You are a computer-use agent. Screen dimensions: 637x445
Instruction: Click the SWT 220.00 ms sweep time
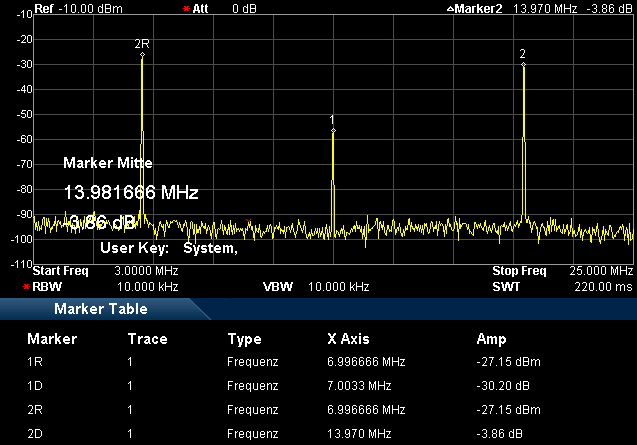click(x=562, y=286)
